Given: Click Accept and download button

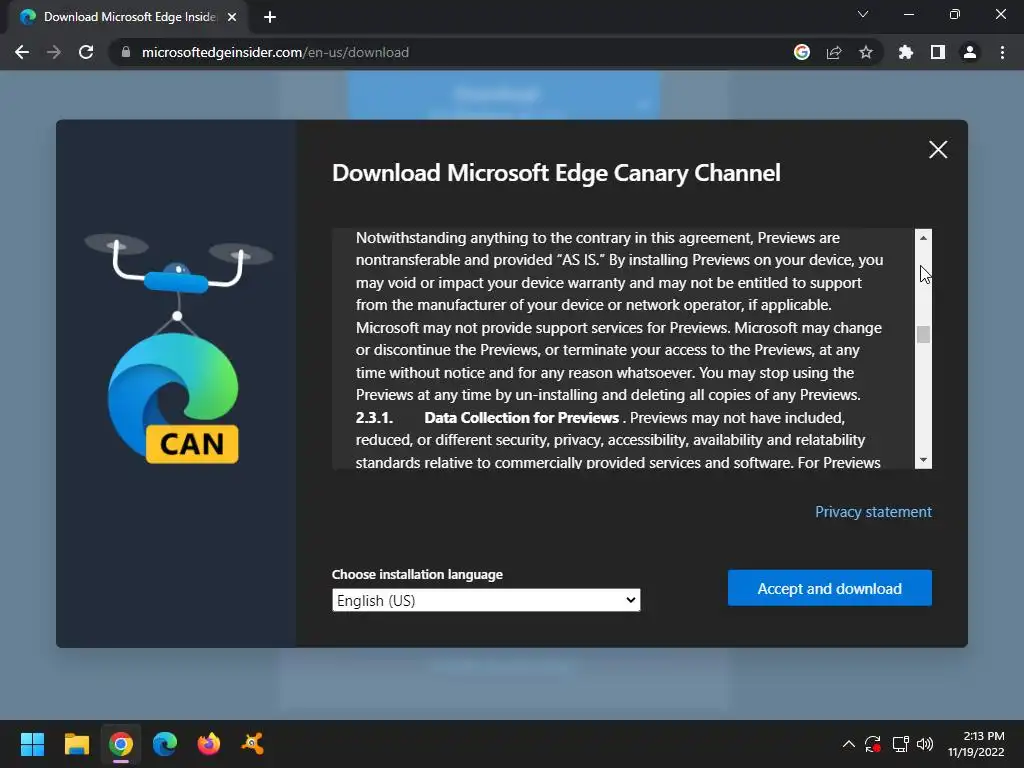Looking at the screenshot, I should pyautogui.click(x=829, y=588).
